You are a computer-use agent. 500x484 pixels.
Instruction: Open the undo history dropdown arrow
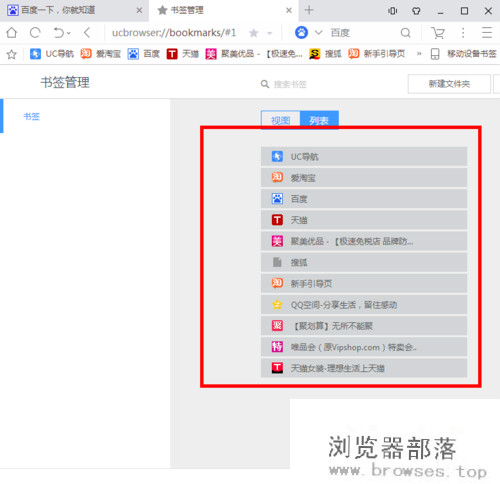[69, 33]
